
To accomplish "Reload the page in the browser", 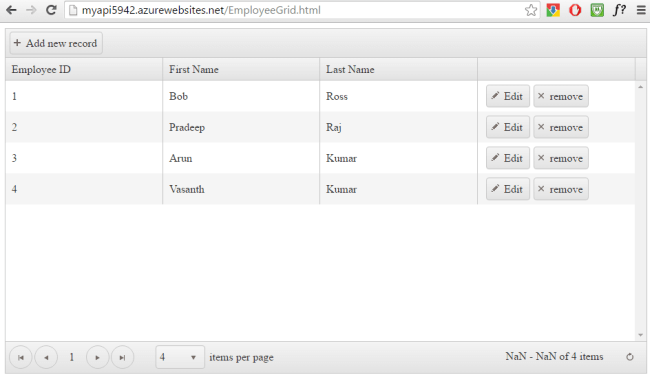I will [x=51, y=10].
